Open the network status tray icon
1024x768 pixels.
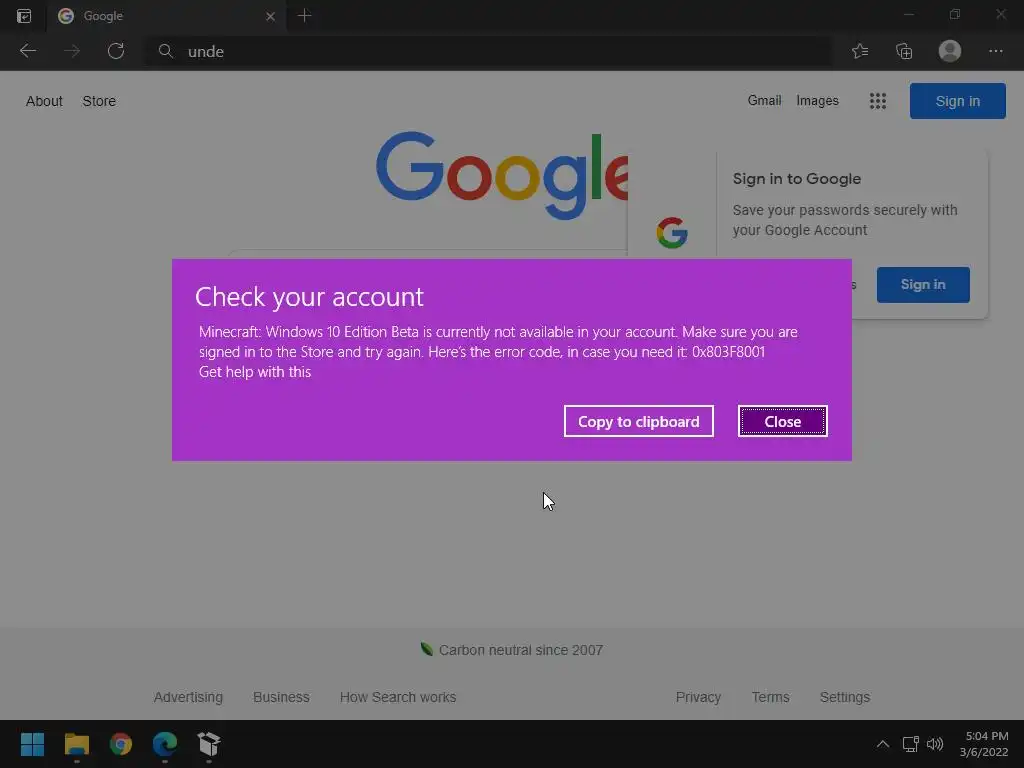[910, 744]
